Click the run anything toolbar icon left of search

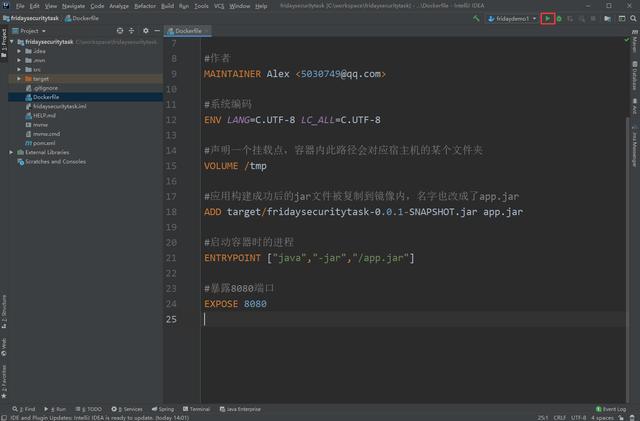[x=622, y=18]
